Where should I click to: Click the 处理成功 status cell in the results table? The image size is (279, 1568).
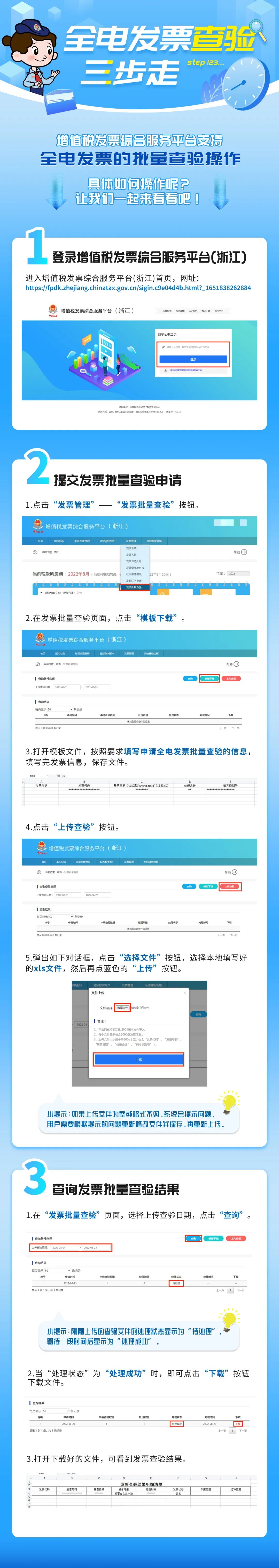click(177, 1424)
